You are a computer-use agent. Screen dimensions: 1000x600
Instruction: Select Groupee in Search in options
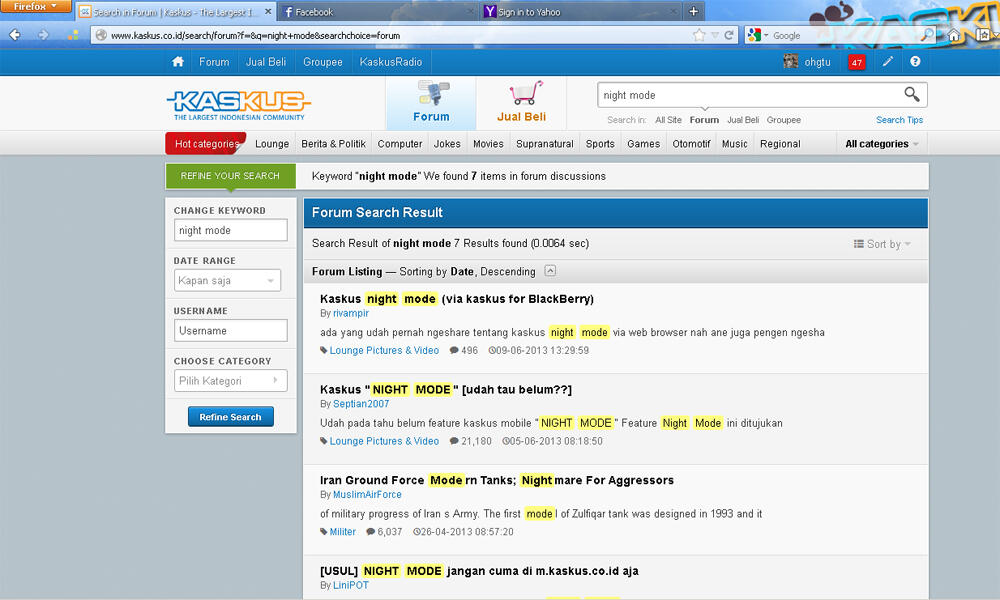pos(783,120)
